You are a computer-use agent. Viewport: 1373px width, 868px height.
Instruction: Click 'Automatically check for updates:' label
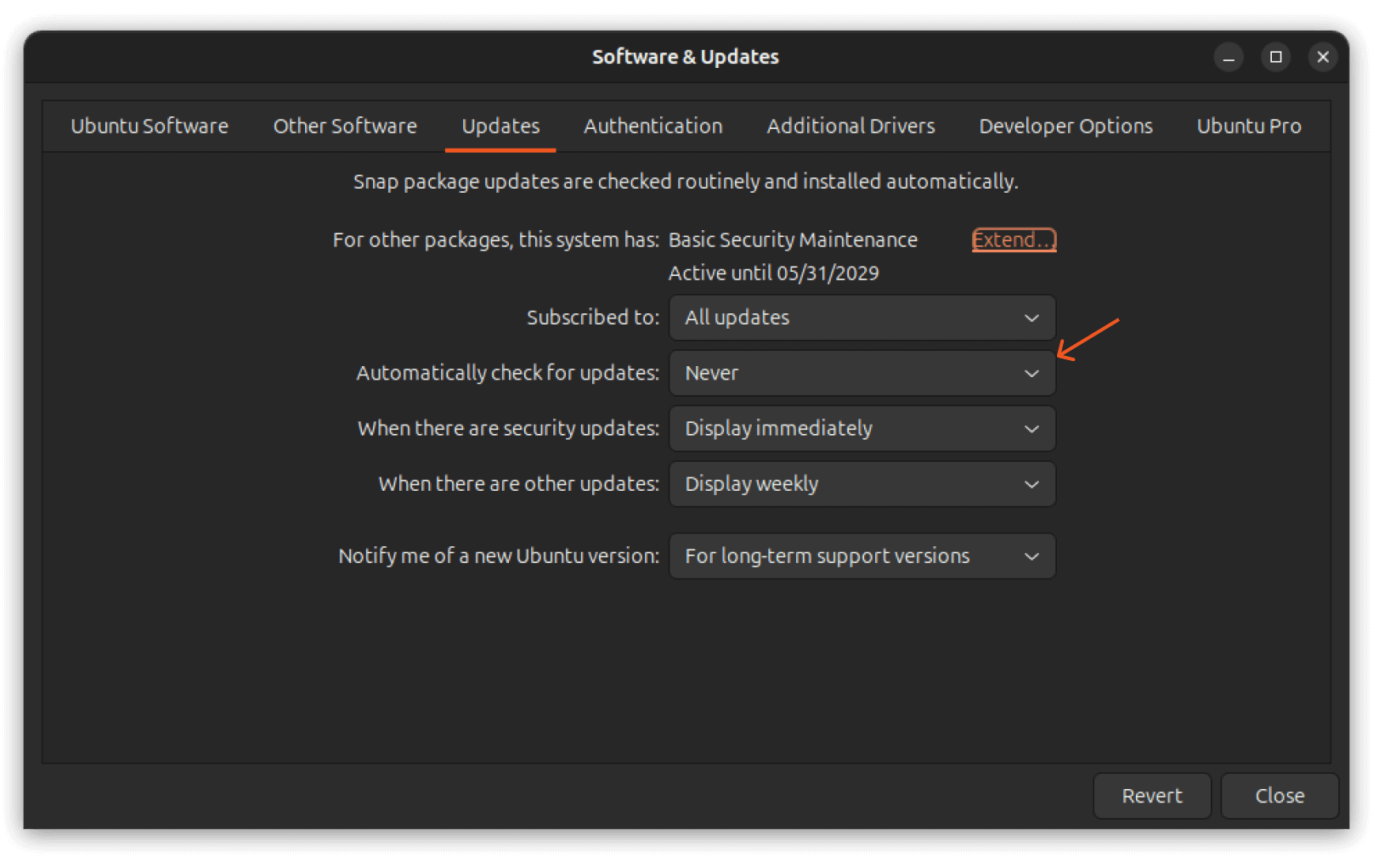pyautogui.click(x=508, y=373)
